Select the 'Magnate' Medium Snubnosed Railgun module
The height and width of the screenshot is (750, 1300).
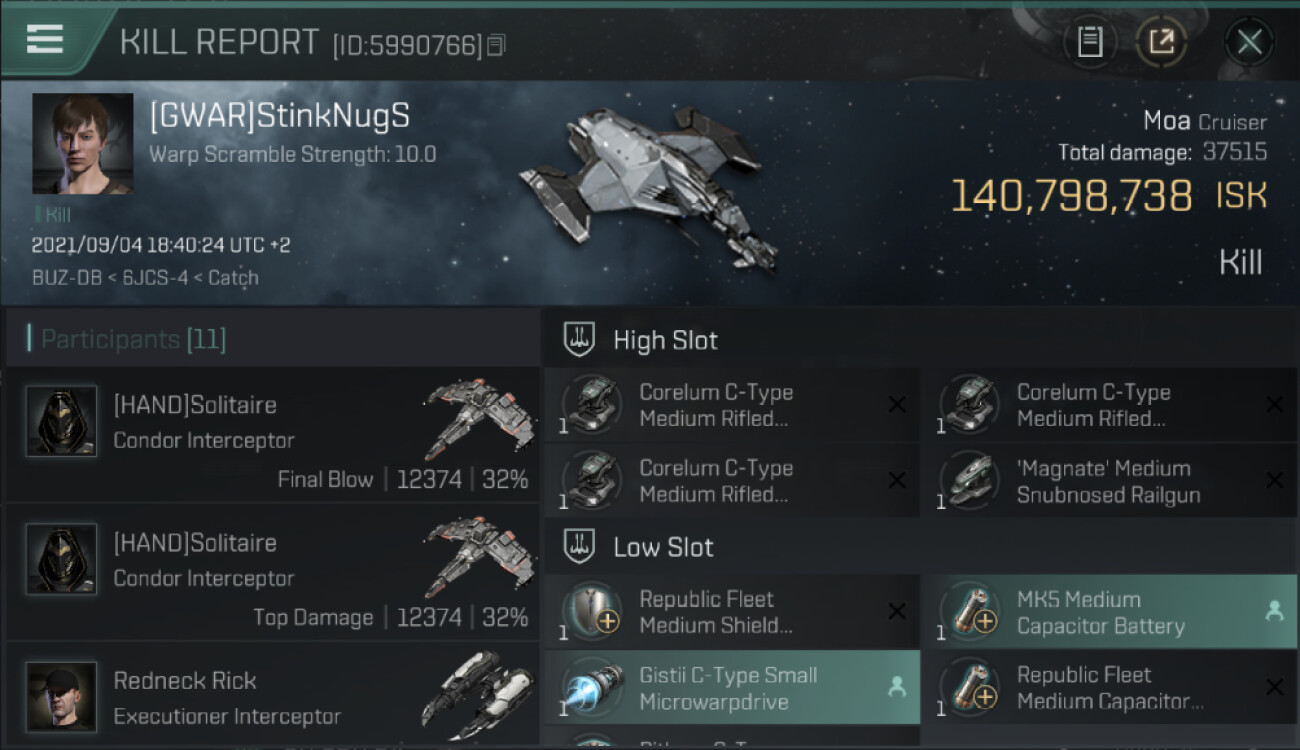(1108, 482)
